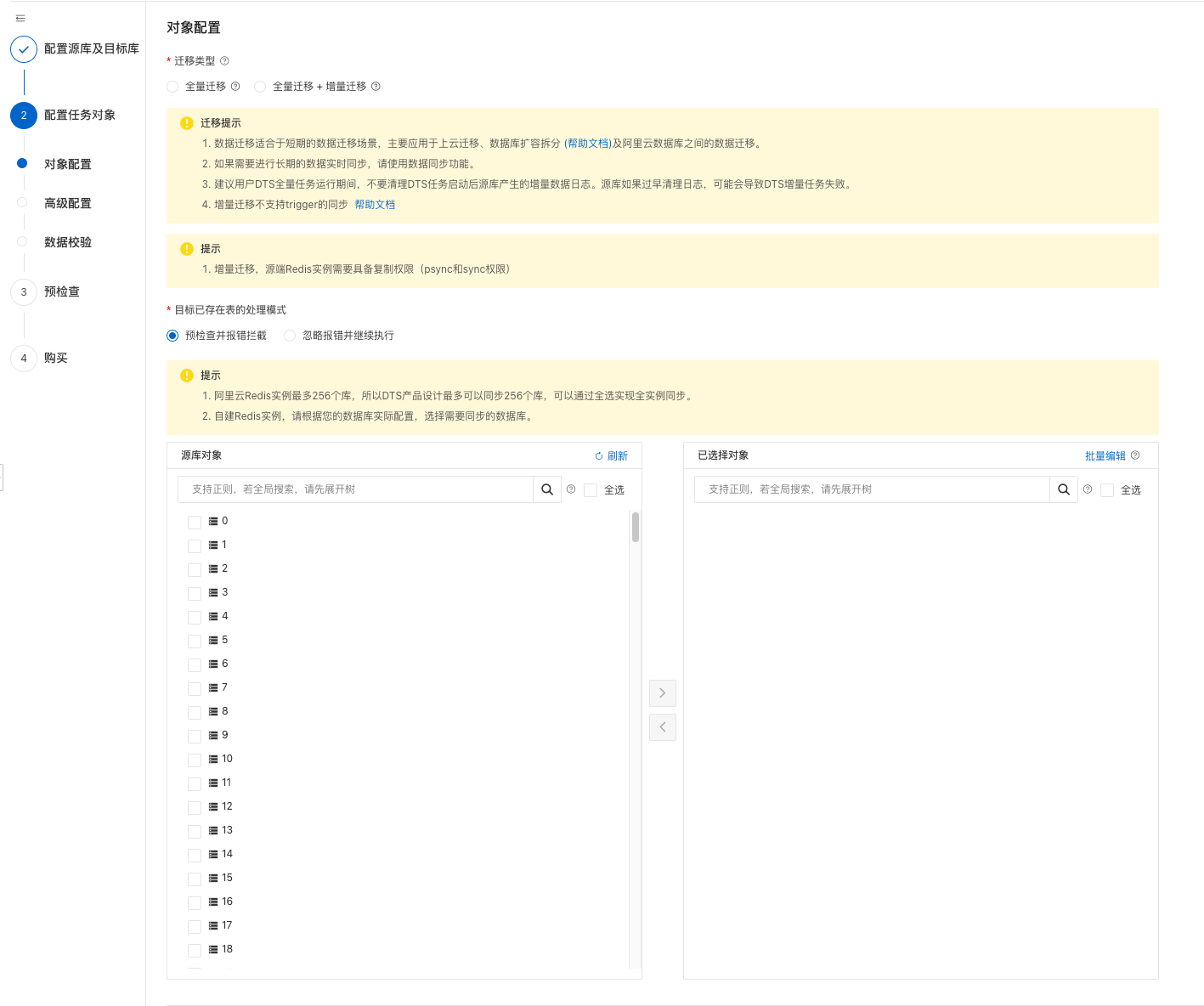Screen dimensions: 1204x1006
Task: Go to step 4 购买
Action: click(56, 359)
